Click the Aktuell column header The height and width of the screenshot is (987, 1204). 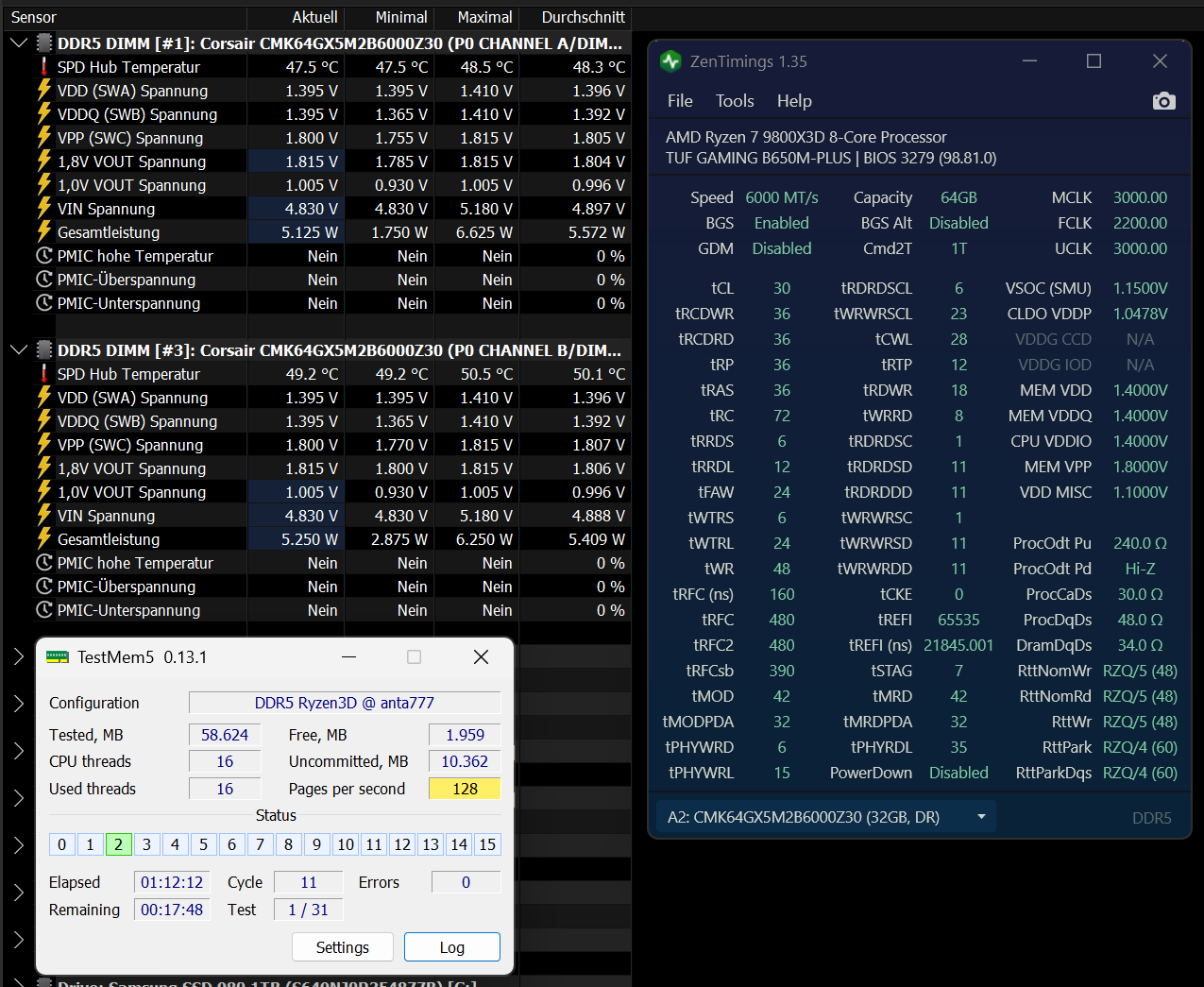314,17
